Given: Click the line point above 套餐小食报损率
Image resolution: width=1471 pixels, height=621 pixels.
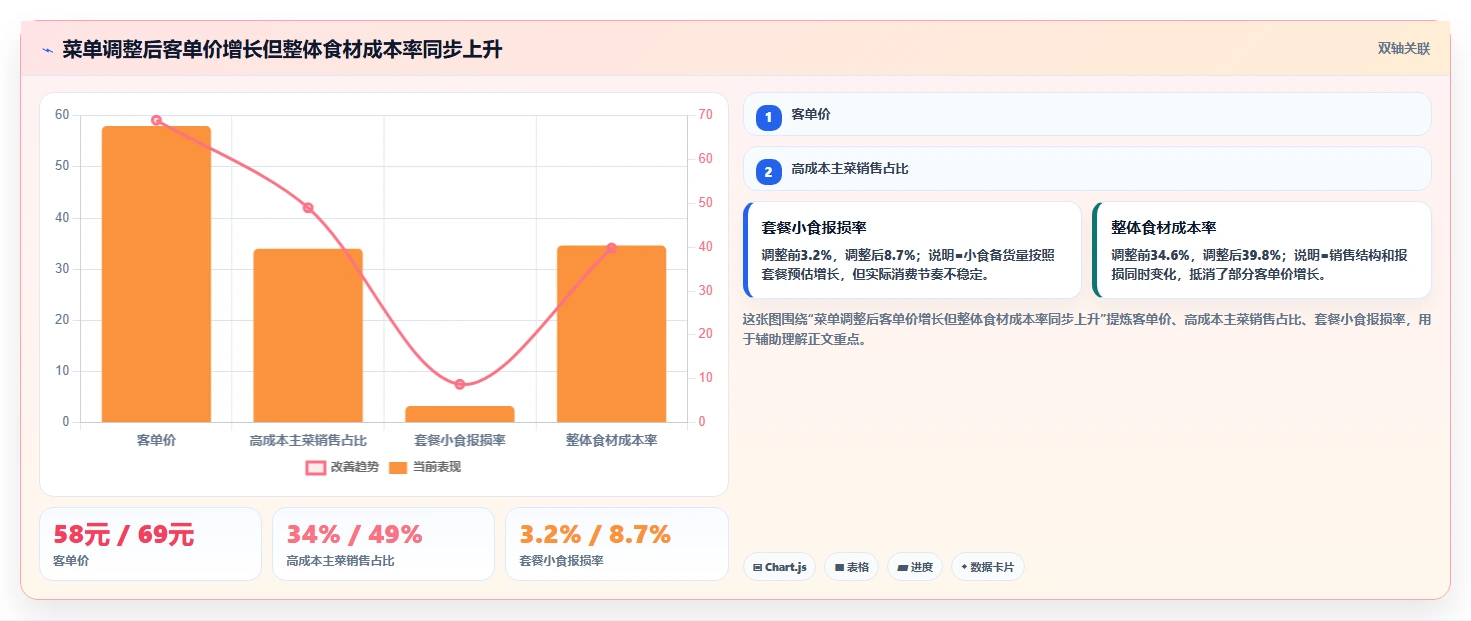Looking at the screenshot, I should 460,384.
